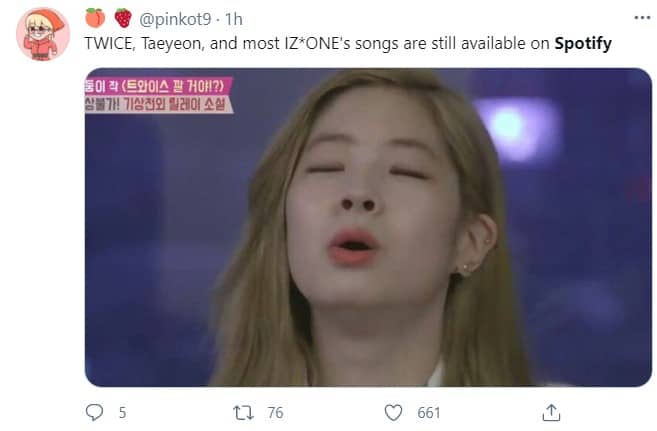Retweet using the arrows icon
The width and height of the screenshot is (657, 431).
[243, 413]
